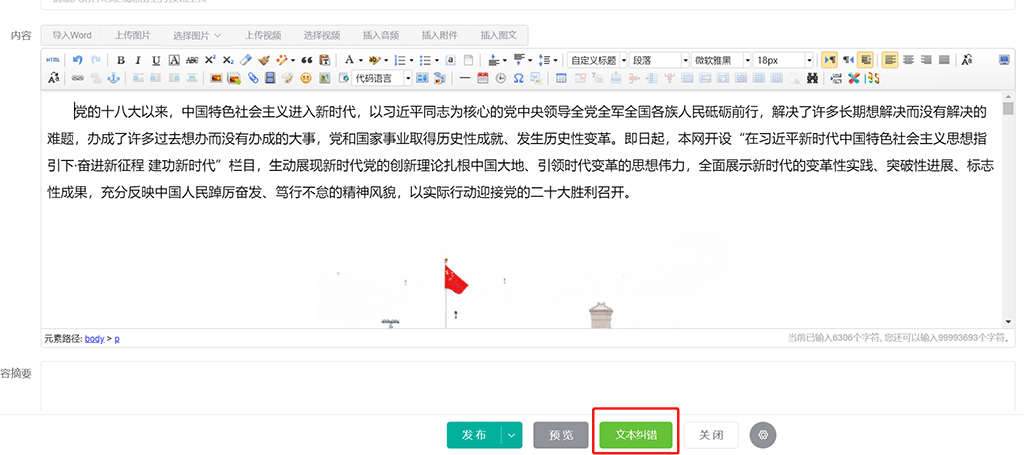Toggle bold formatting in the editor
Image resolution: width=1024 pixels, height=455 pixels.
(x=121, y=60)
